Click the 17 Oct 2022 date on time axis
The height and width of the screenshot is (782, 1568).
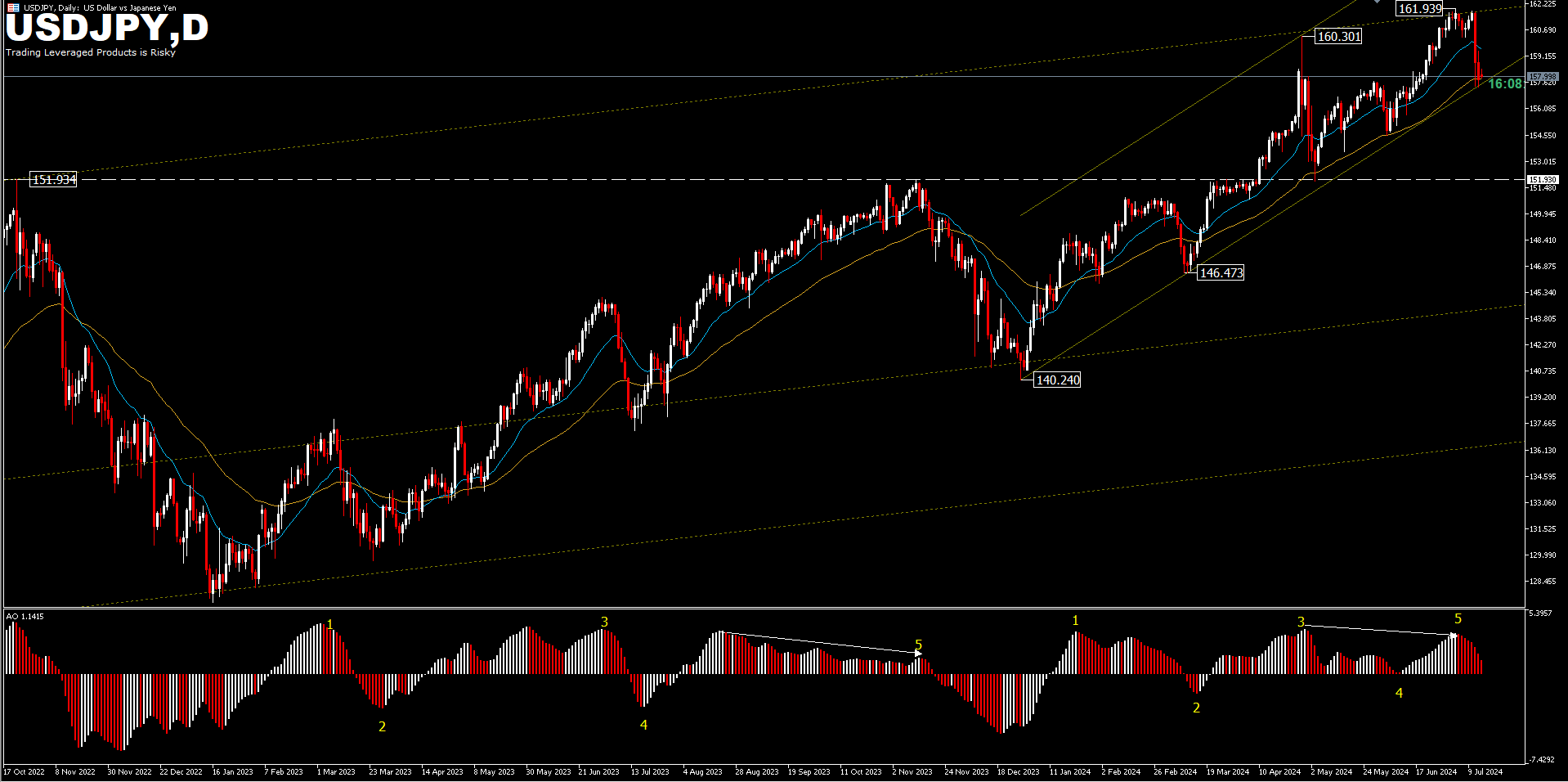(x=25, y=771)
